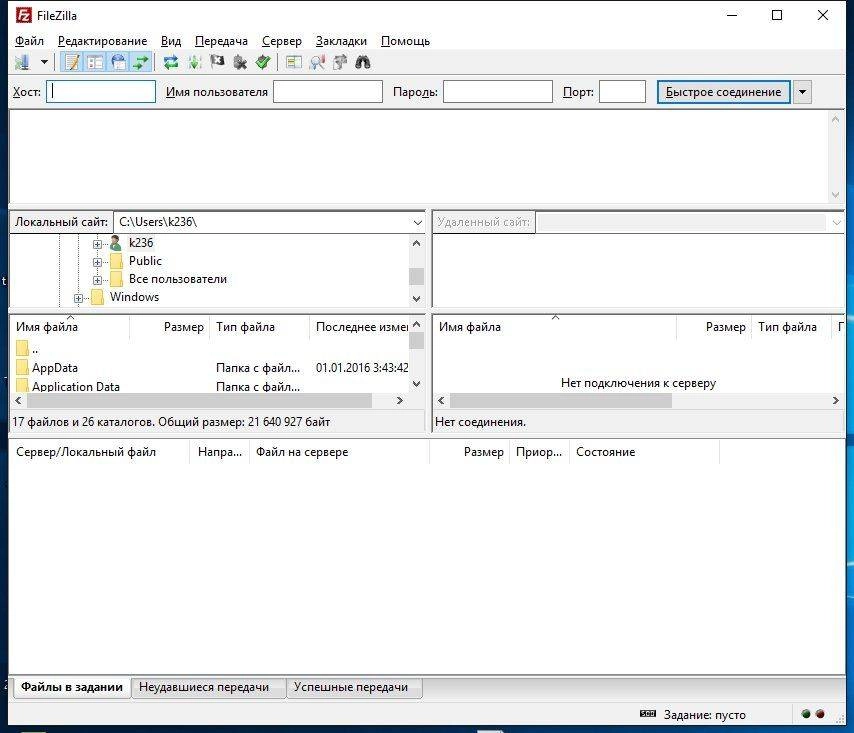Focus the Пароль input field
The height and width of the screenshot is (733, 854).
click(x=498, y=91)
